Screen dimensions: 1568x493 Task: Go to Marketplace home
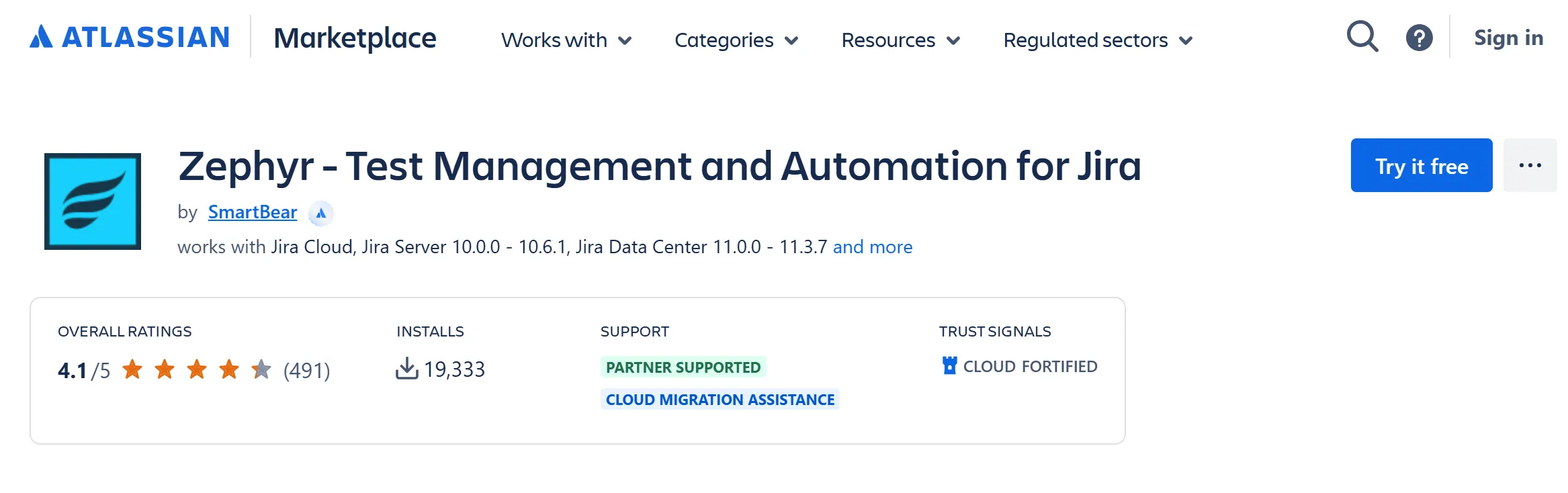coord(355,38)
